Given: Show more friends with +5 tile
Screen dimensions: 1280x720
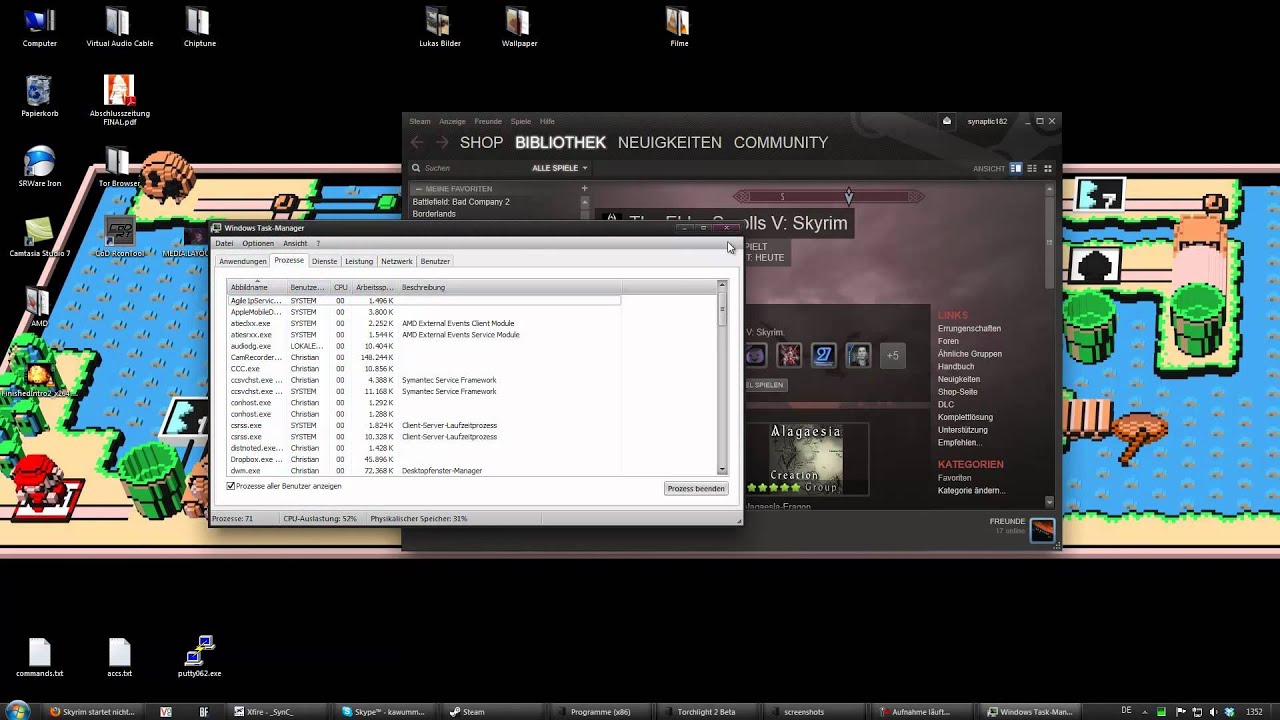Looking at the screenshot, I should (x=892, y=355).
